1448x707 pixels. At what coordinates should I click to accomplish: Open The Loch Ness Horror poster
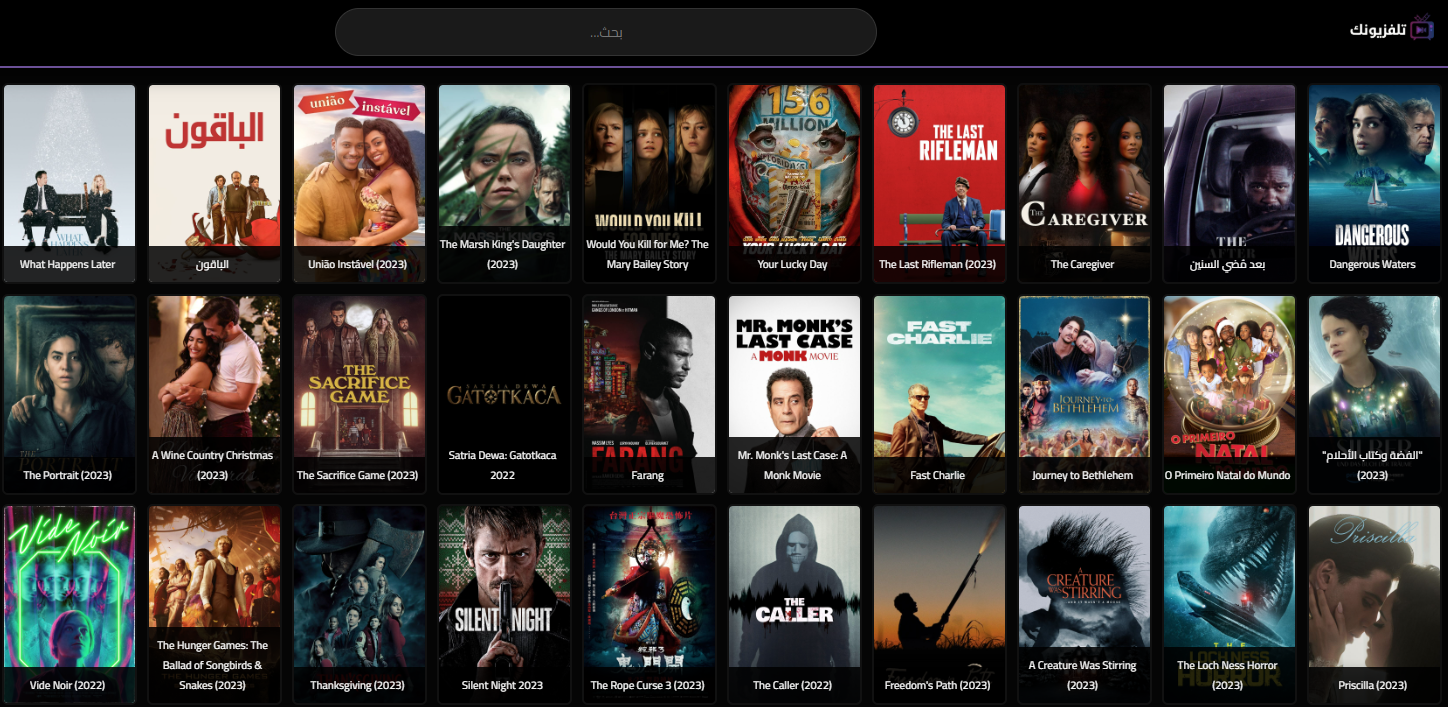1230,604
